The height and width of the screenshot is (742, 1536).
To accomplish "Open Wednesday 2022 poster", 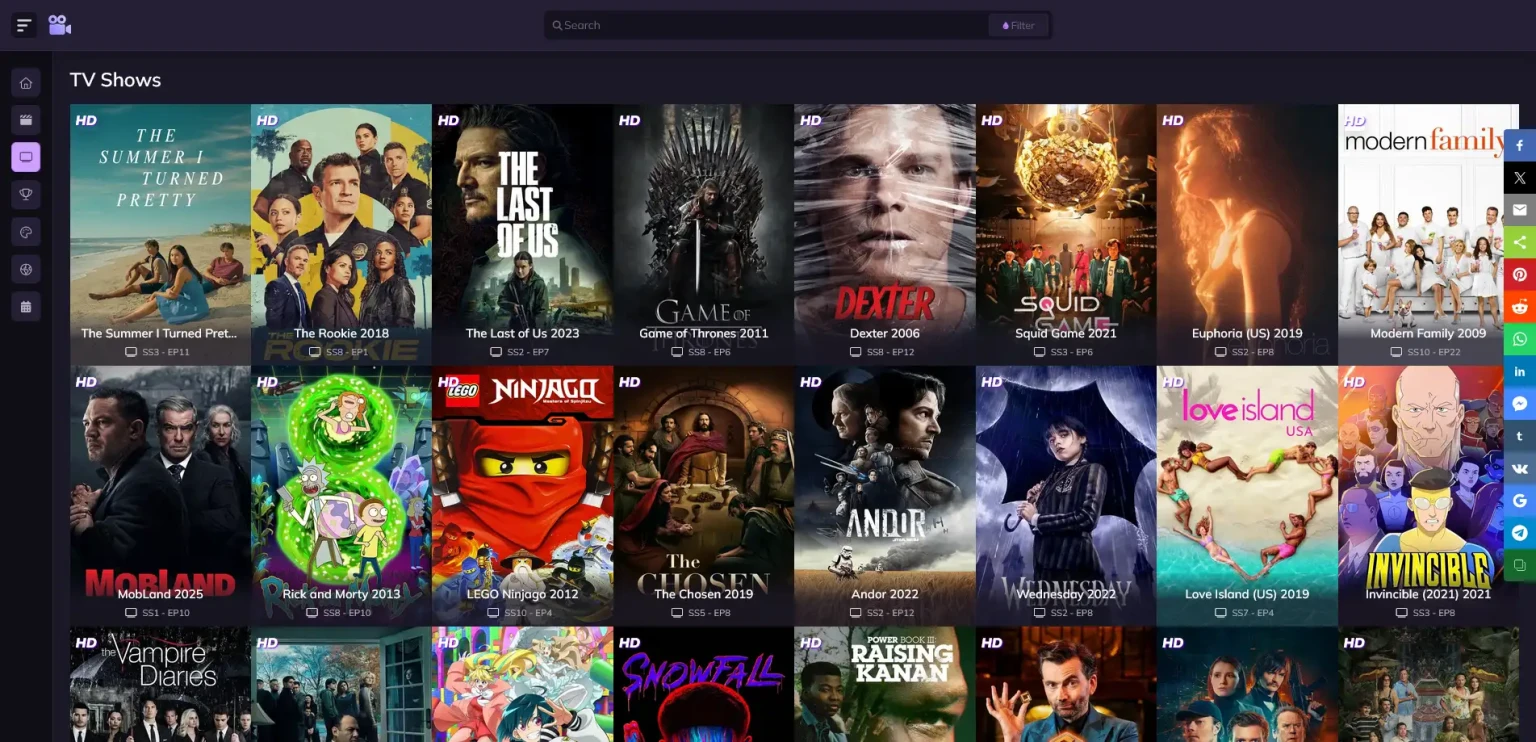I will click(1066, 495).
